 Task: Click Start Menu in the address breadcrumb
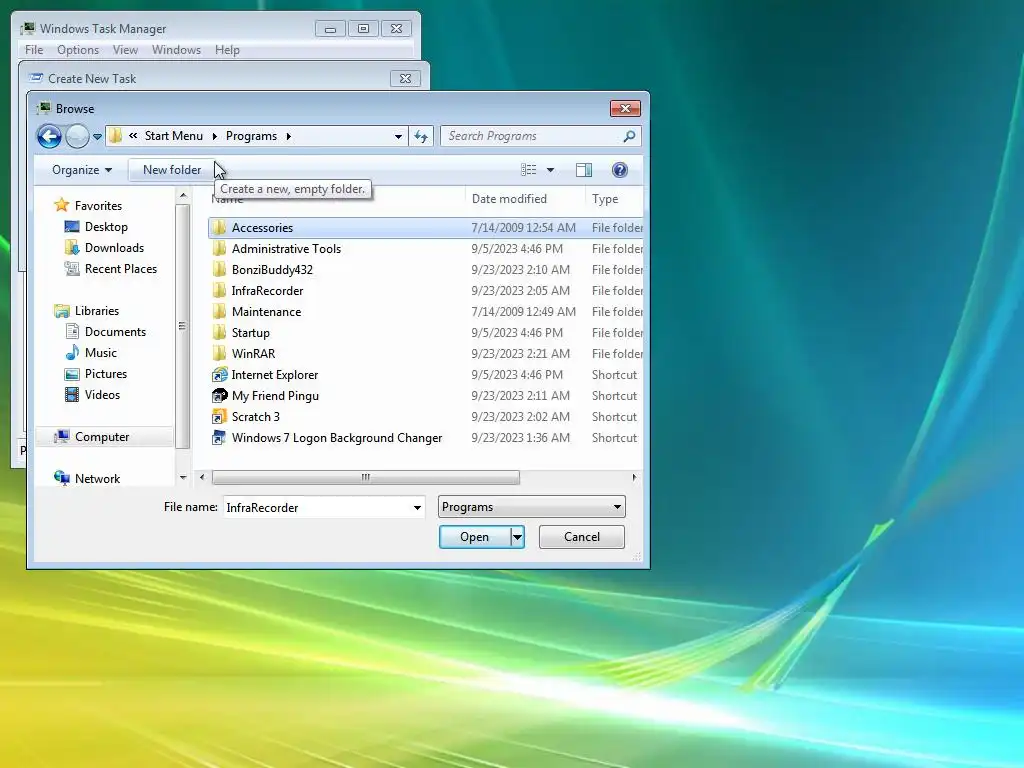coord(174,136)
